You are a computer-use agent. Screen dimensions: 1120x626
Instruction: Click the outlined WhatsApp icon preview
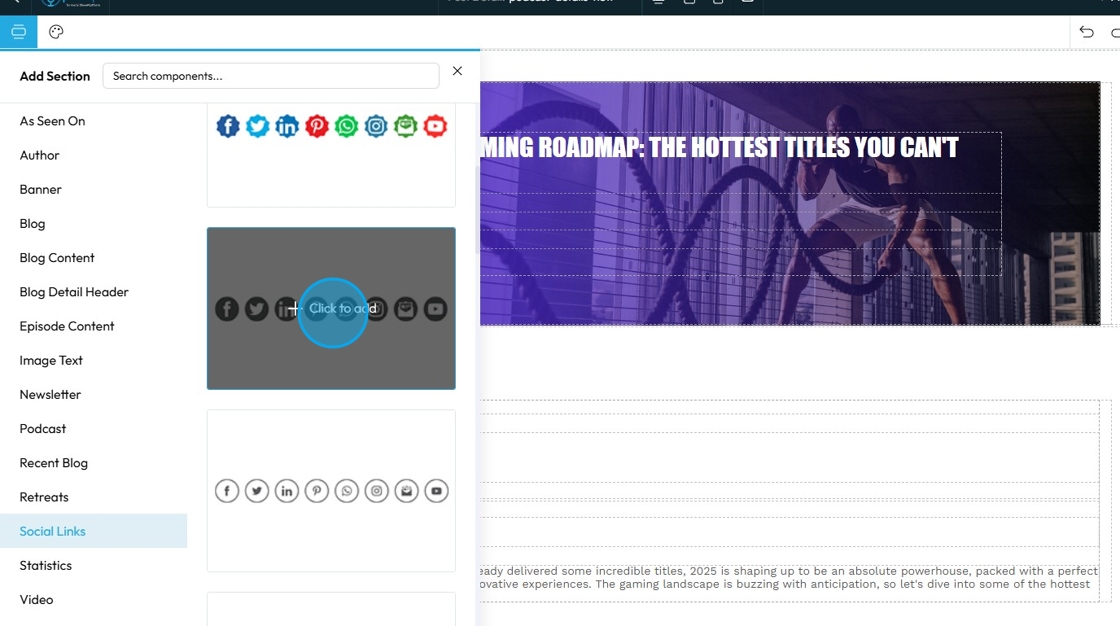tap(347, 491)
